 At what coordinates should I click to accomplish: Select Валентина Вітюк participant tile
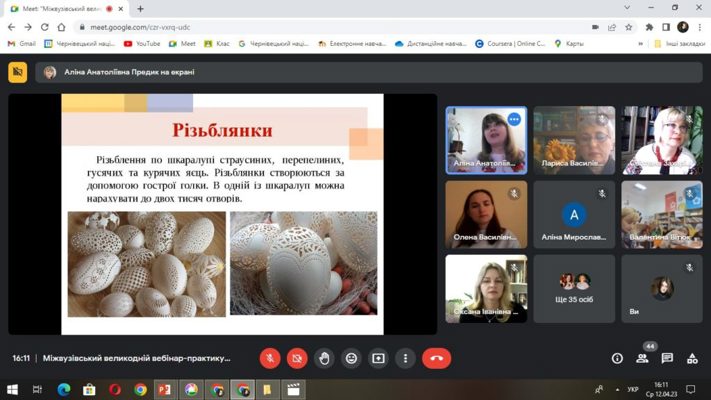(662, 215)
